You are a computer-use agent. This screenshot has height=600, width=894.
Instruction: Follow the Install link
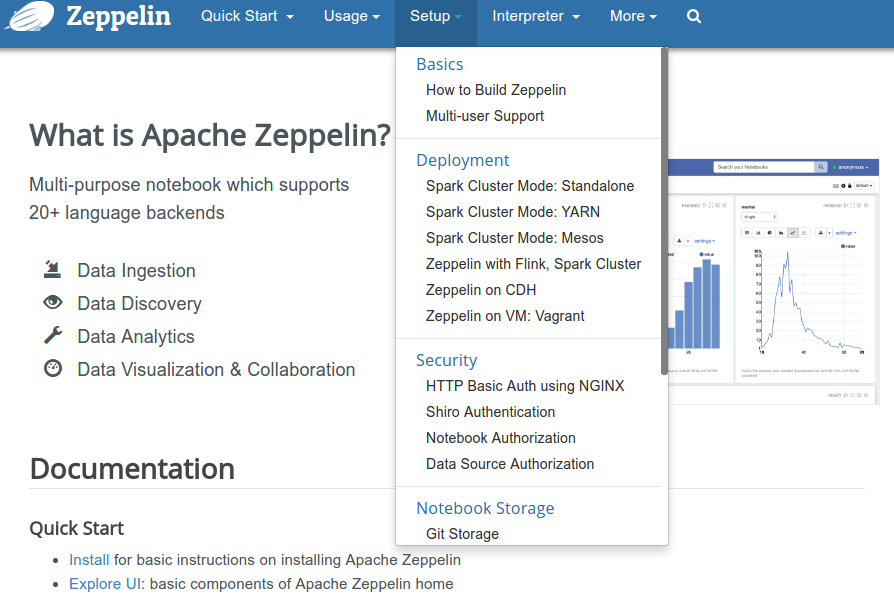tap(89, 560)
